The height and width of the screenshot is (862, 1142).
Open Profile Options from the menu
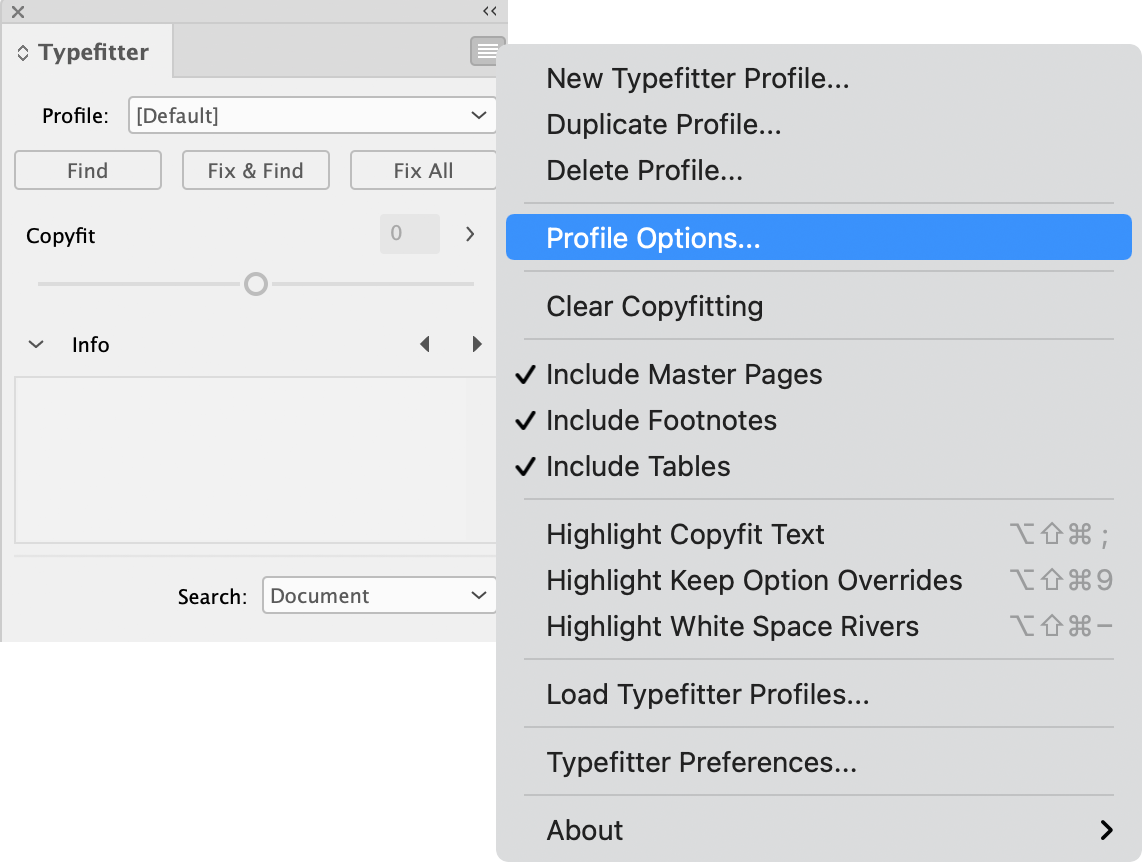(x=819, y=237)
